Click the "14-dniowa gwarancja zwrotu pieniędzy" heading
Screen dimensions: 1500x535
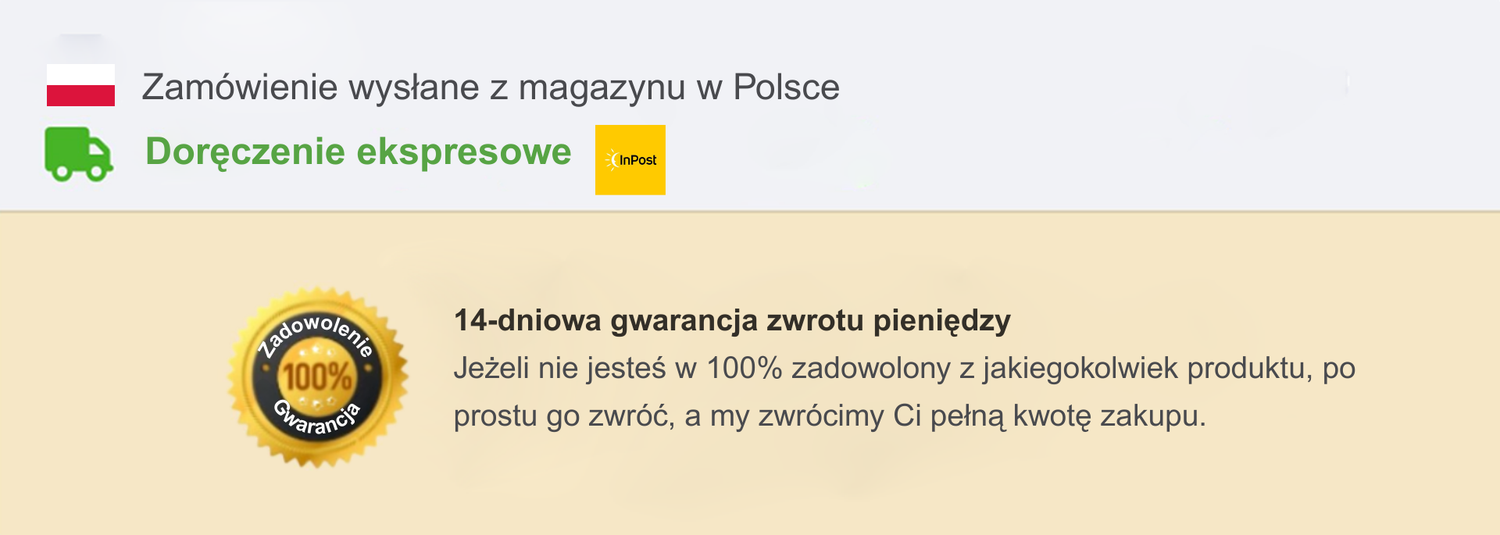(732, 321)
